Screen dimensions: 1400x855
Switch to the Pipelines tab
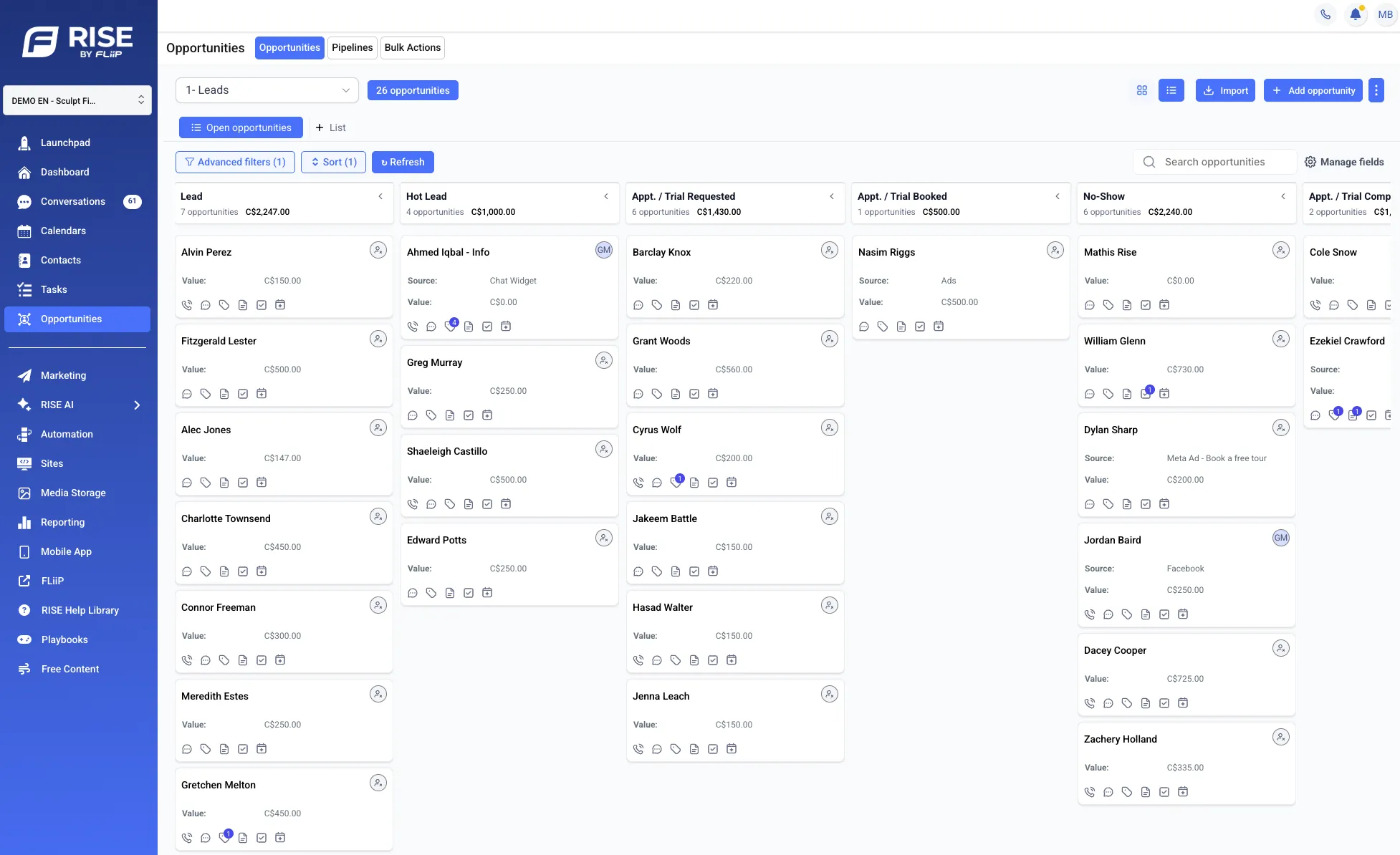coord(353,47)
